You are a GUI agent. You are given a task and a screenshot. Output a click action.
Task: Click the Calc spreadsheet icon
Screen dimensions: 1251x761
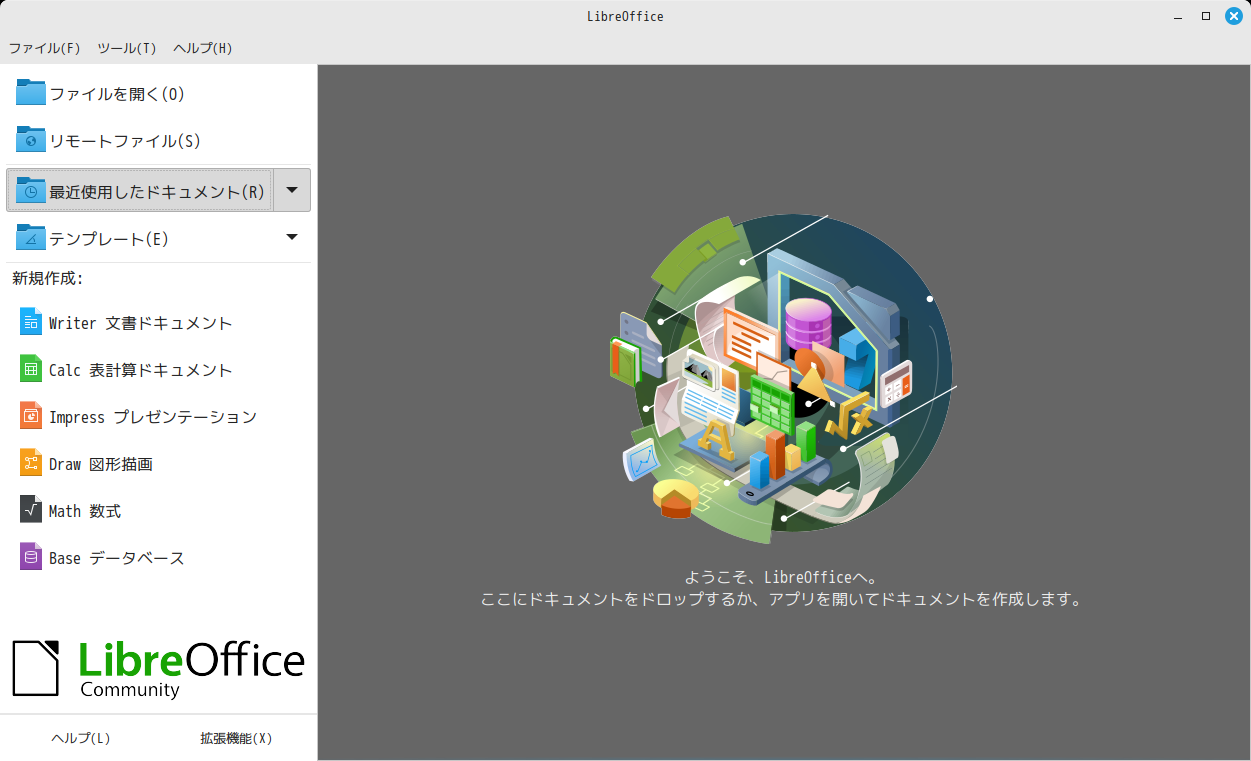[31, 369]
